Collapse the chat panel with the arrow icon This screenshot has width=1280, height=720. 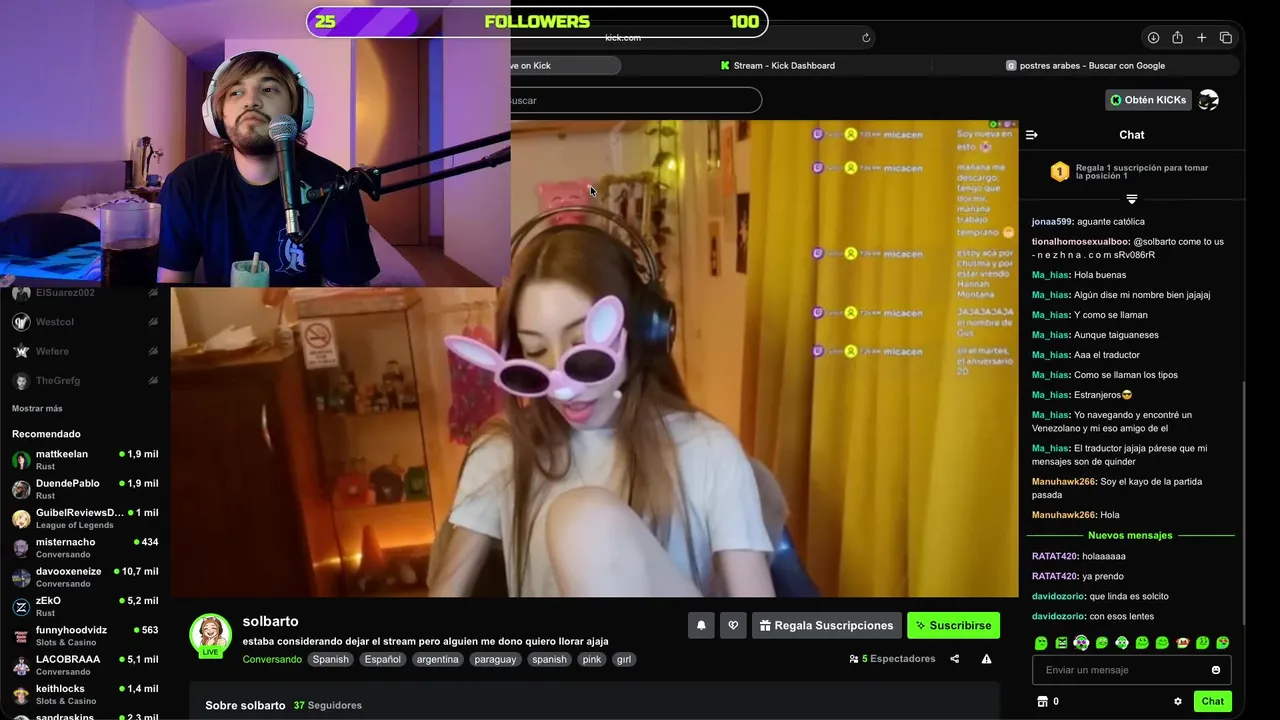pyautogui.click(x=1032, y=135)
